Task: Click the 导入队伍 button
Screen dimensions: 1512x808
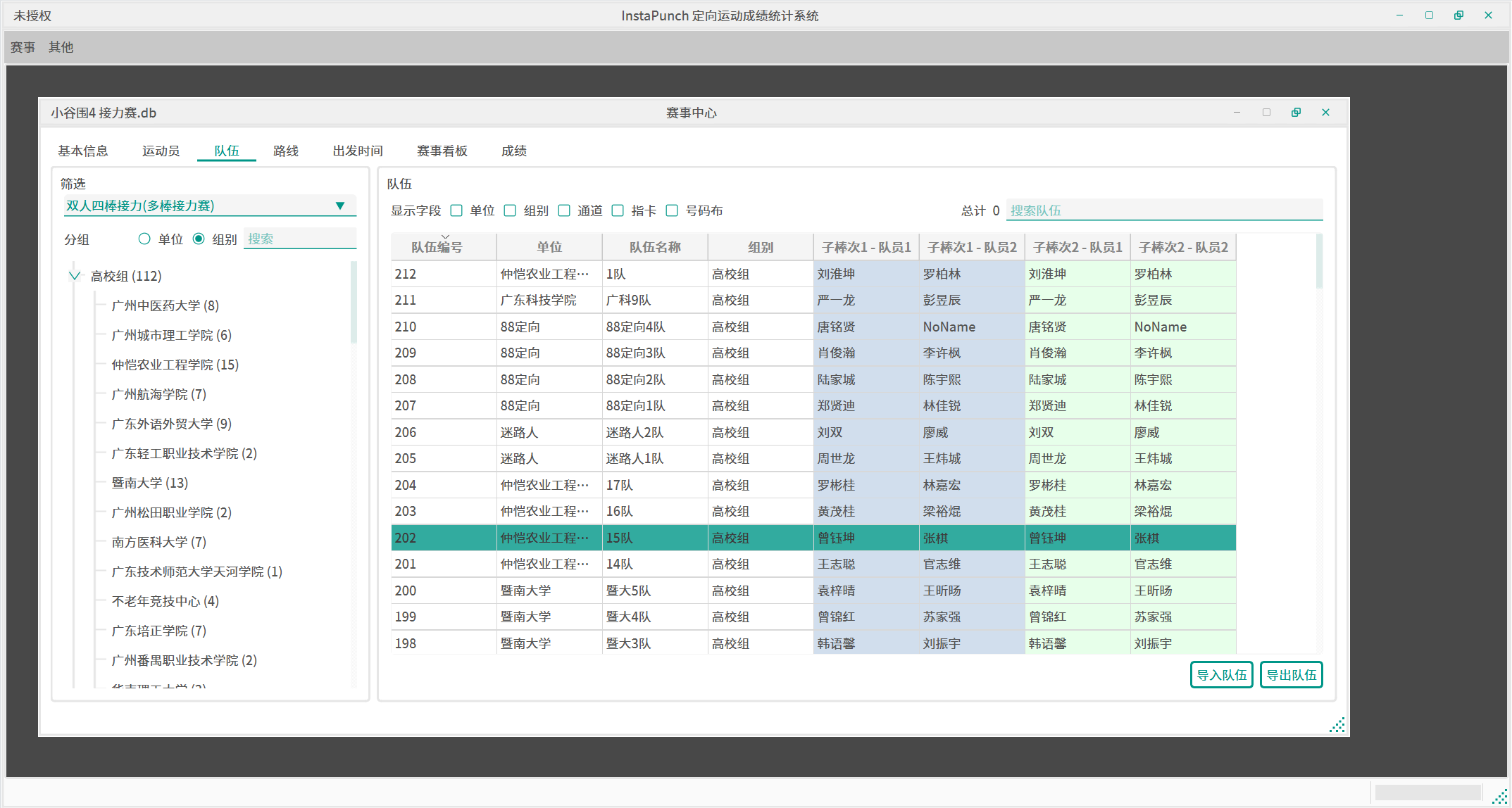Action: click(x=1221, y=675)
